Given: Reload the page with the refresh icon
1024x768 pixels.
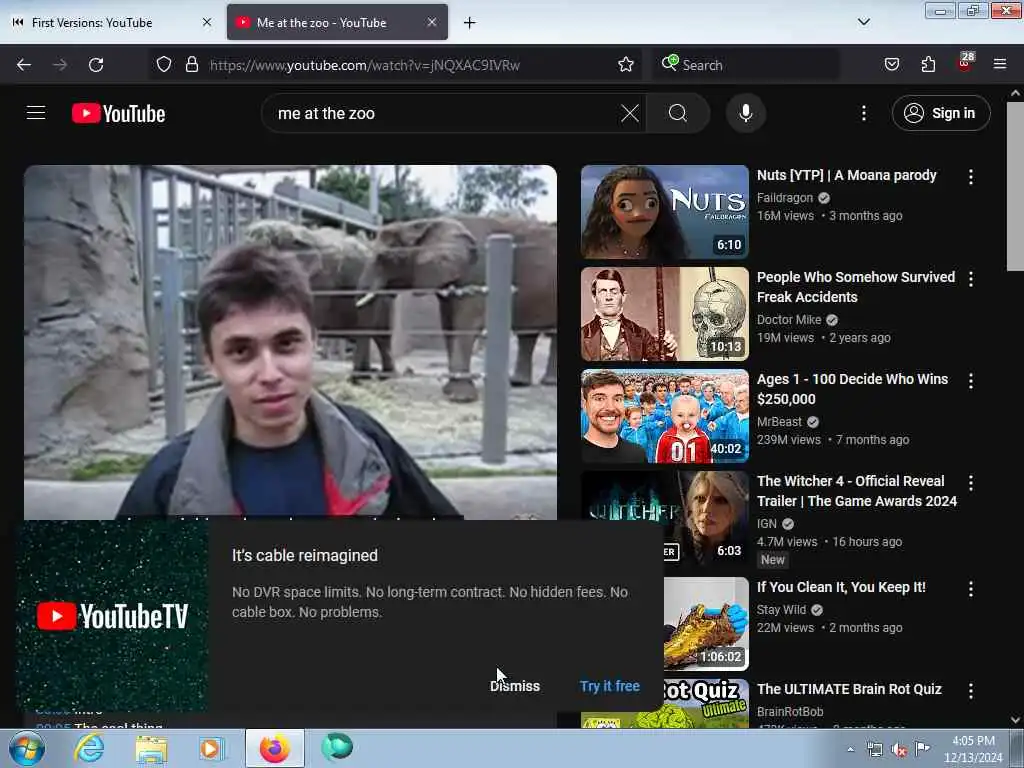Looking at the screenshot, I should pyautogui.click(x=96, y=65).
